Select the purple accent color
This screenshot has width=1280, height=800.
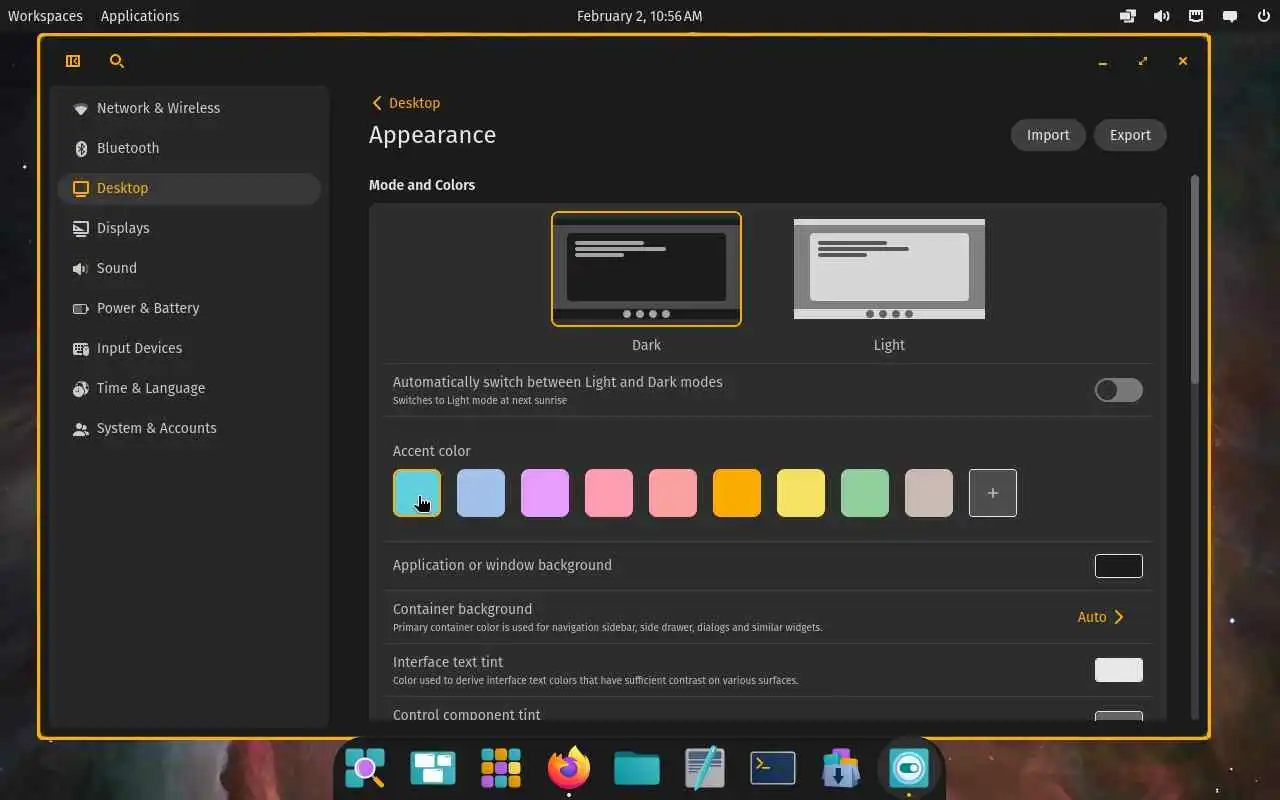[x=545, y=493]
